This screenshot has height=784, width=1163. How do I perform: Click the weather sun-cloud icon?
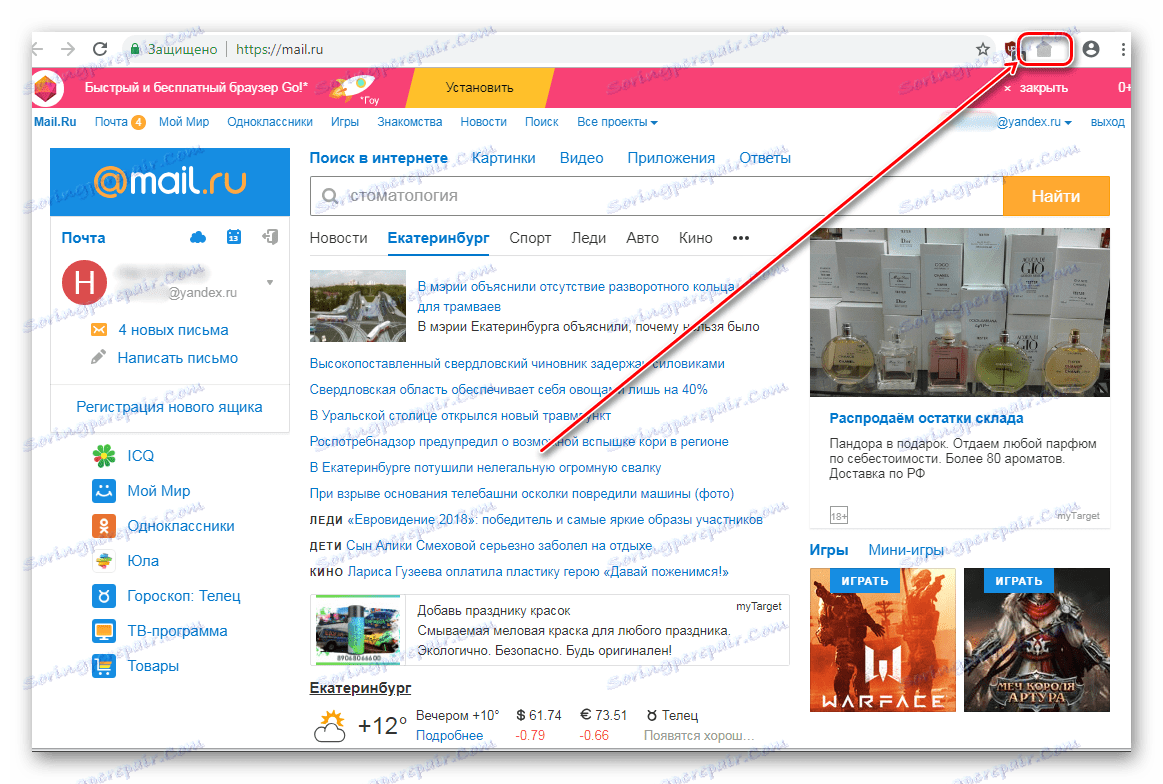330,725
